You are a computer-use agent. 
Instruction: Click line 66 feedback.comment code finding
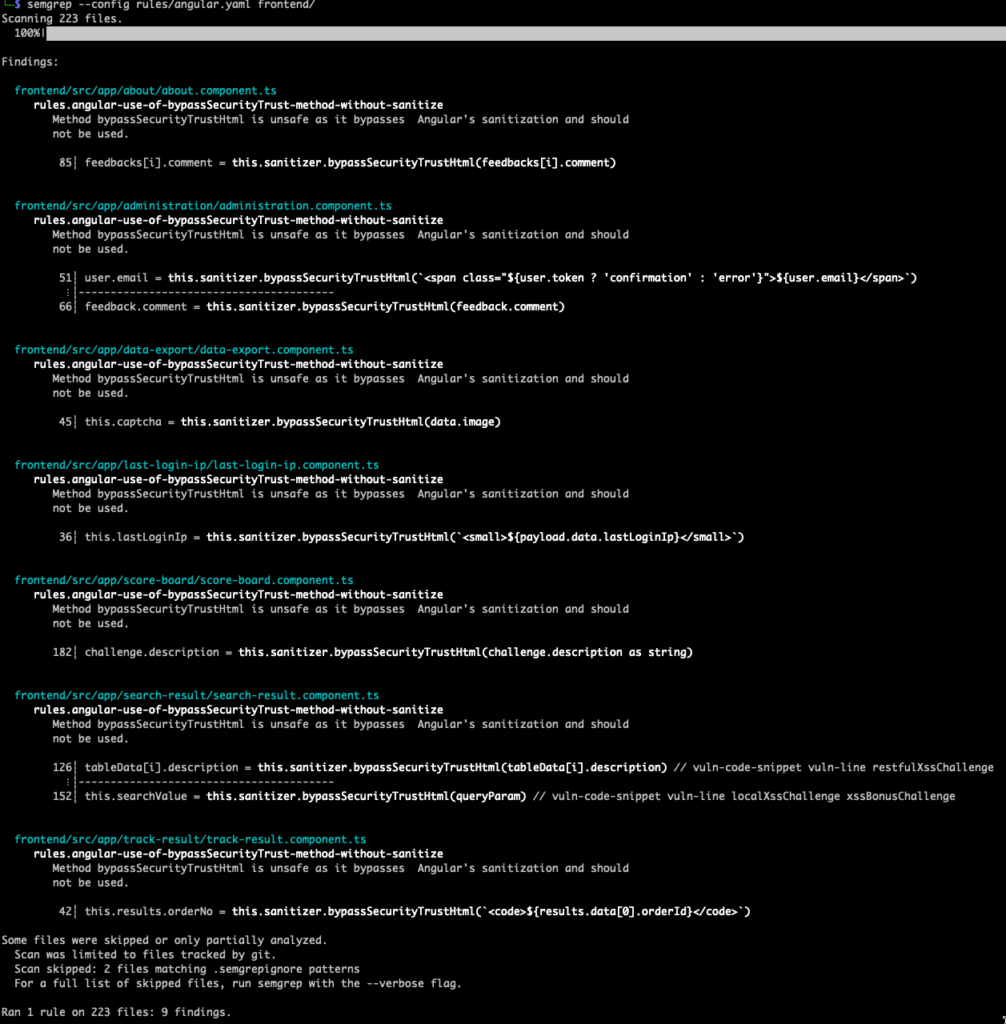pos(325,307)
